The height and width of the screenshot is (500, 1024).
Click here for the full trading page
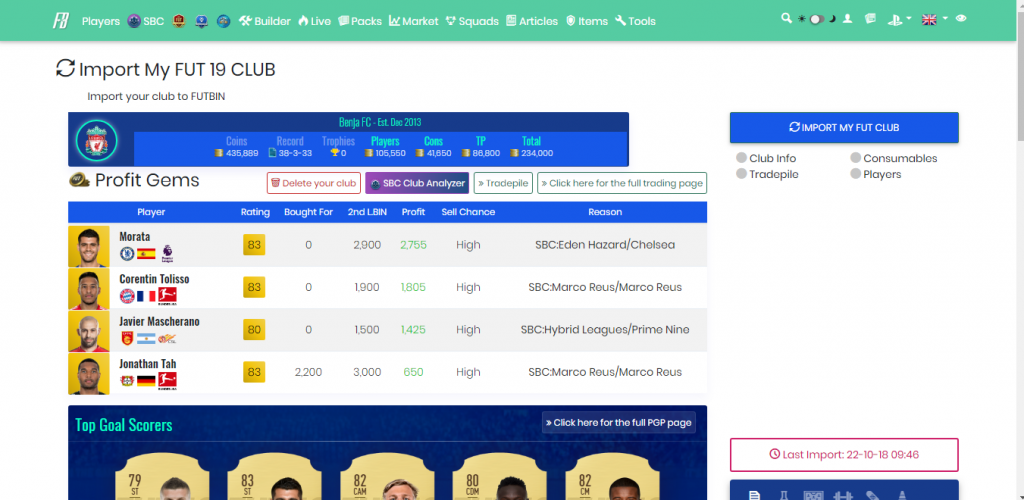tap(622, 183)
